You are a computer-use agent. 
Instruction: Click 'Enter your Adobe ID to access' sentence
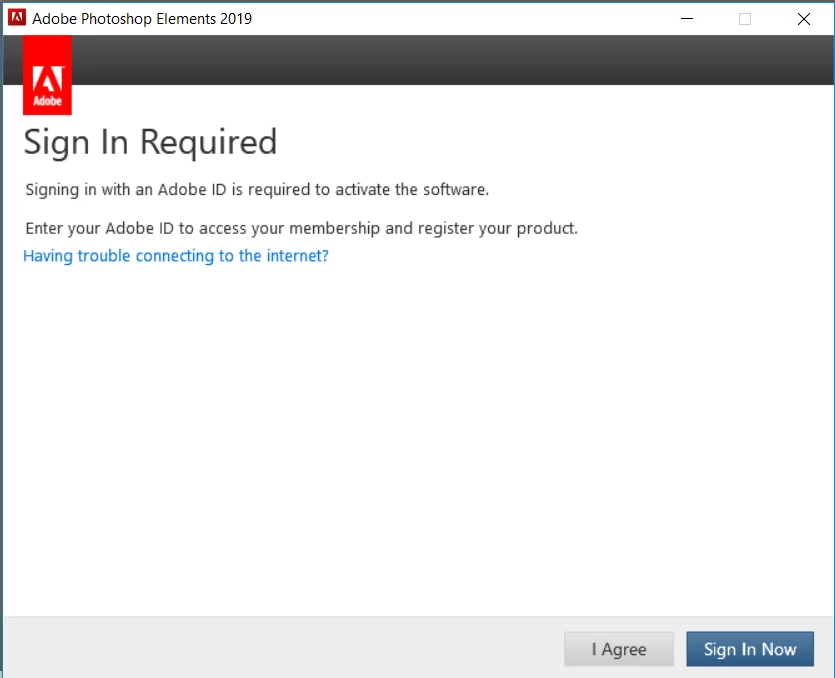(x=301, y=228)
